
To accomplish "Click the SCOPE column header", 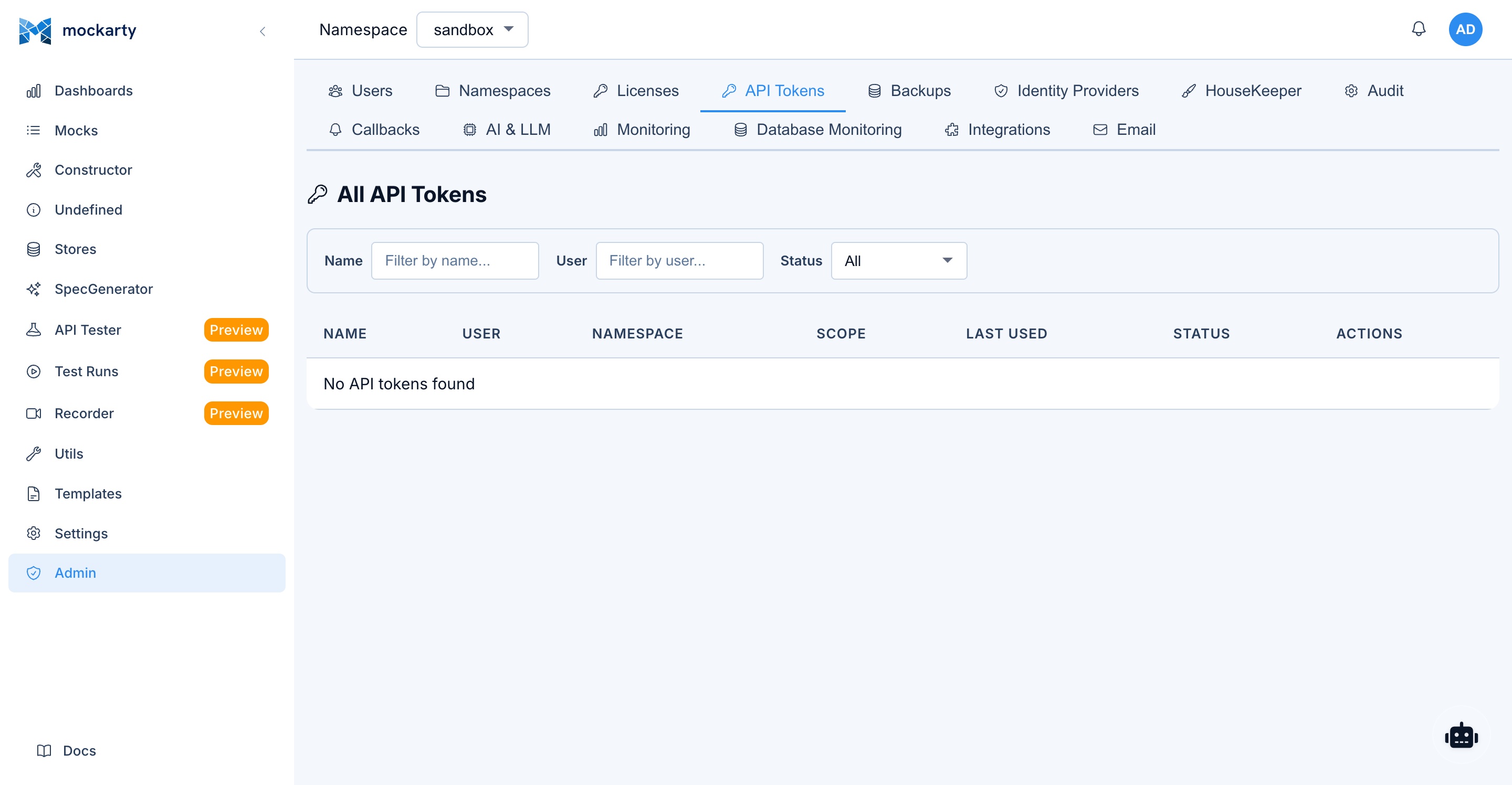I will point(841,334).
